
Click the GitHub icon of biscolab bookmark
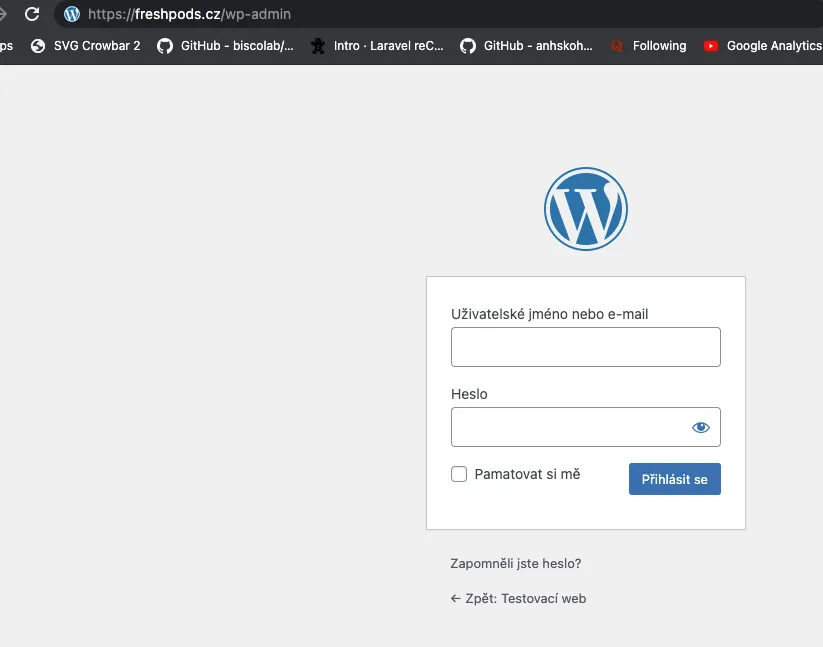[165, 46]
